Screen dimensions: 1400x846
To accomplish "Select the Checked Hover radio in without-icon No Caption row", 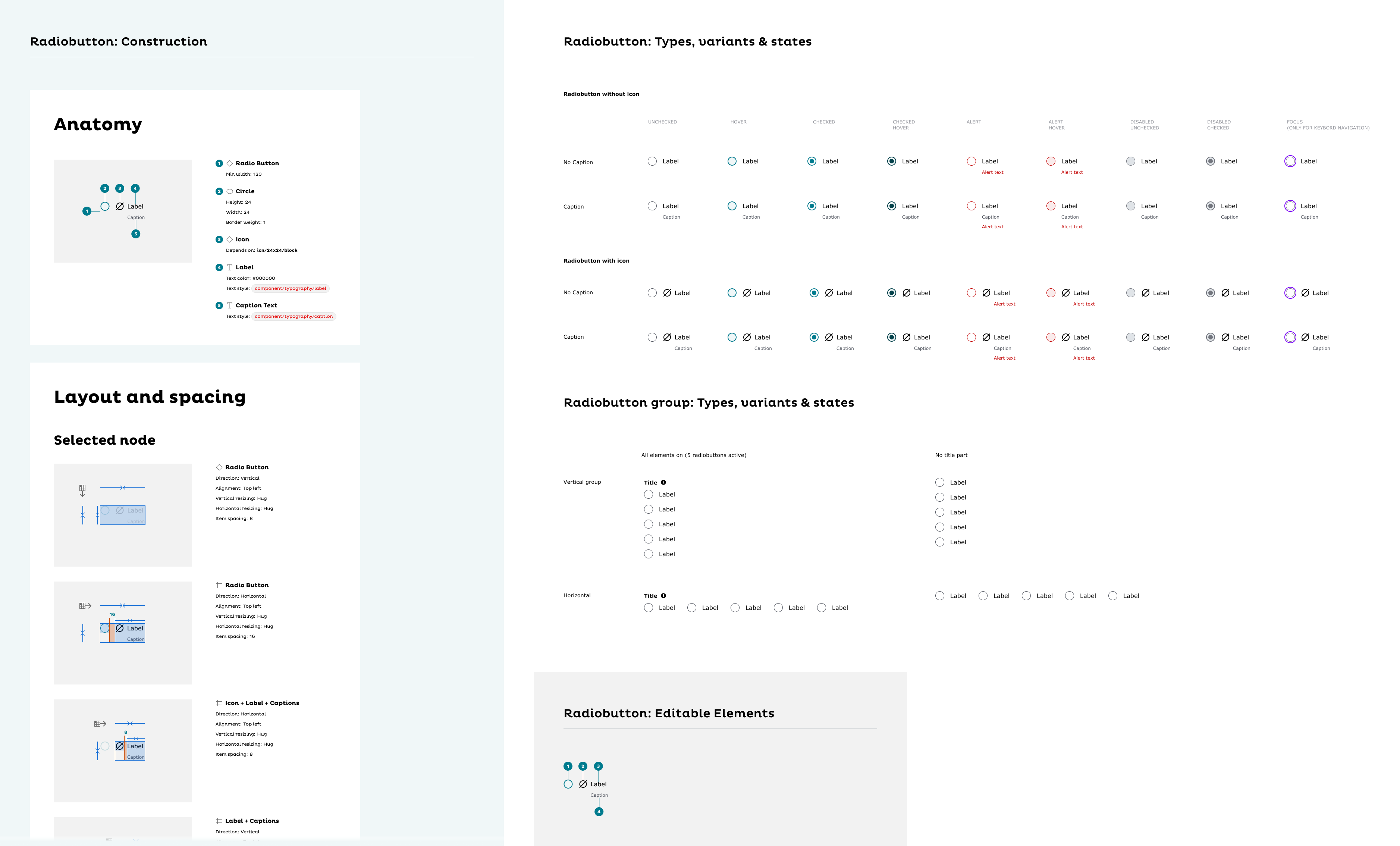I will click(891, 162).
